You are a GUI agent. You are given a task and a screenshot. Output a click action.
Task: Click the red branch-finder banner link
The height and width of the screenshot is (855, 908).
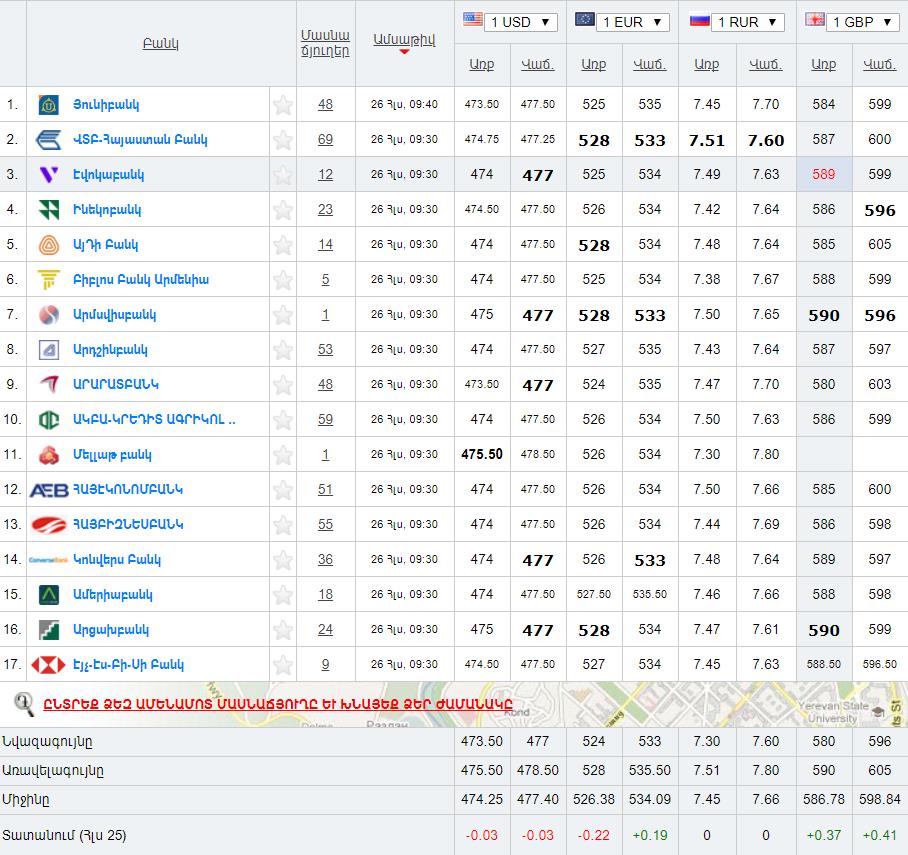click(277, 703)
